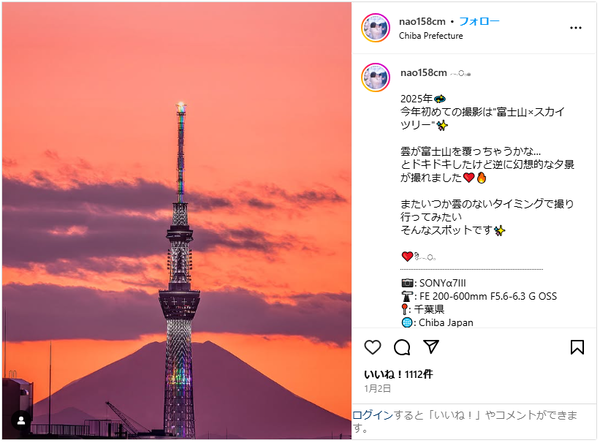
Task: Open the Chiba Prefecture location link
Action: [x=431, y=36]
